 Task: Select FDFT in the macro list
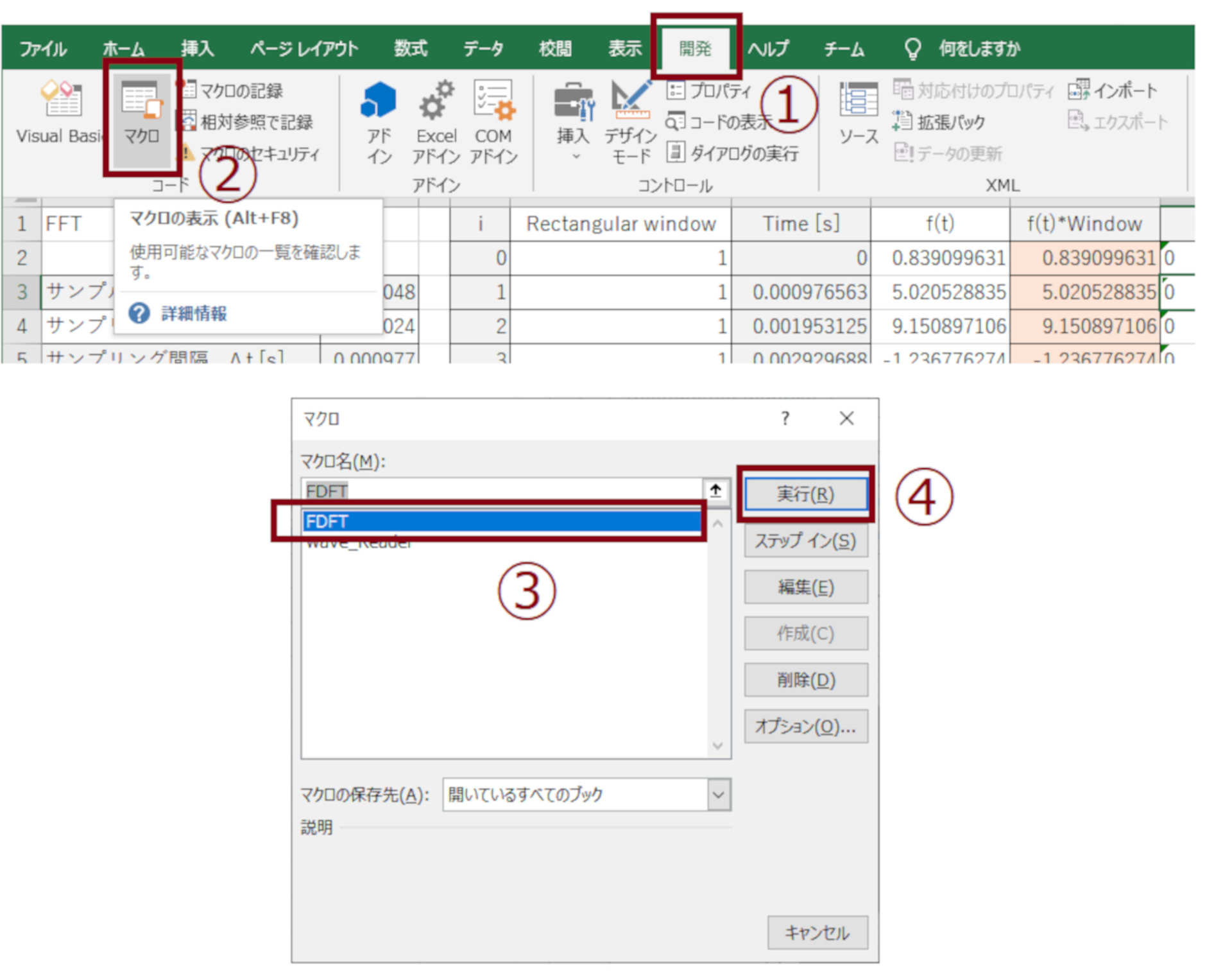pyautogui.click(x=501, y=521)
